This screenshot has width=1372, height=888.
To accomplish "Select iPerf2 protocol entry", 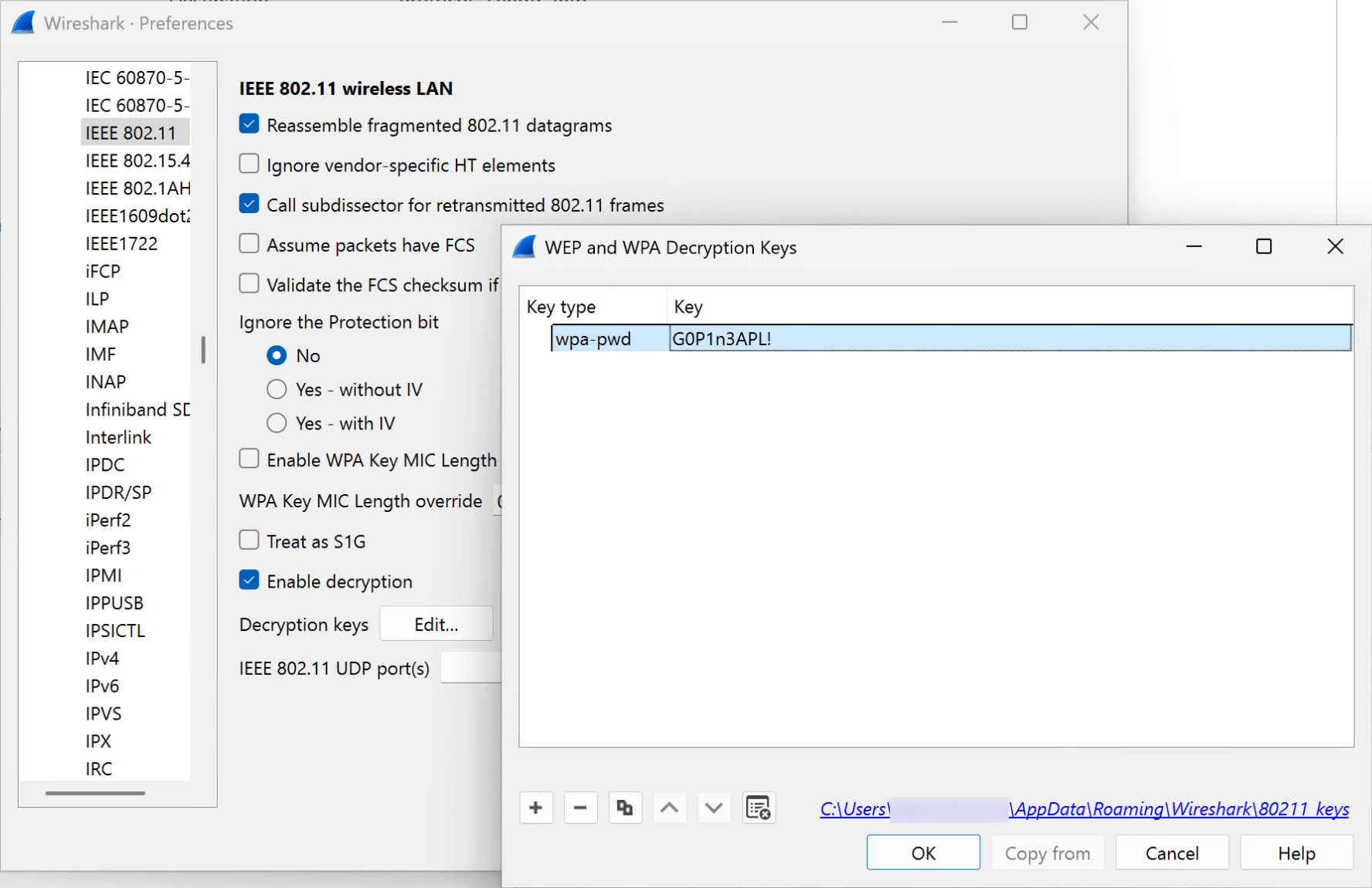I will pyautogui.click(x=108, y=520).
